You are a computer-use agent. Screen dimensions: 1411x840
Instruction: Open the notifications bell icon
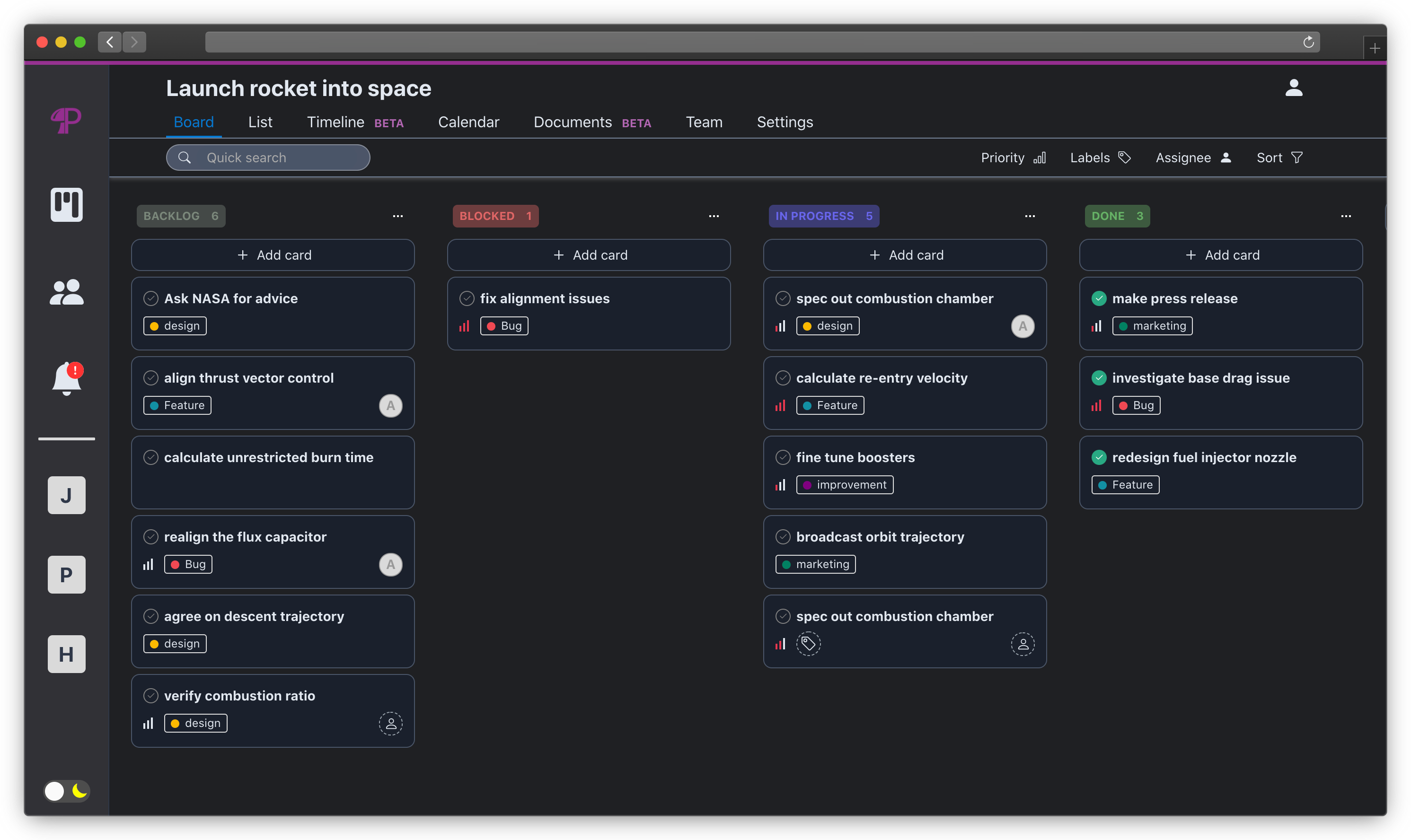click(67, 378)
